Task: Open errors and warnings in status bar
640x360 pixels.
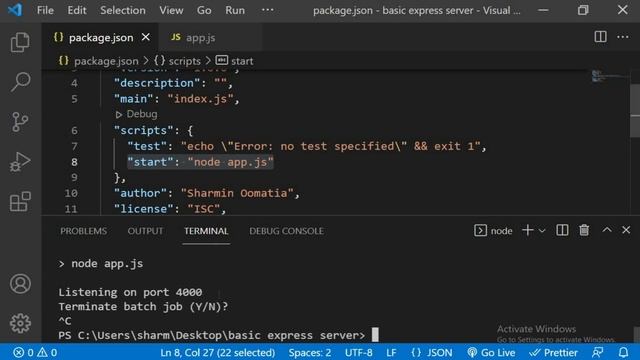Action: tap(35, 352)
